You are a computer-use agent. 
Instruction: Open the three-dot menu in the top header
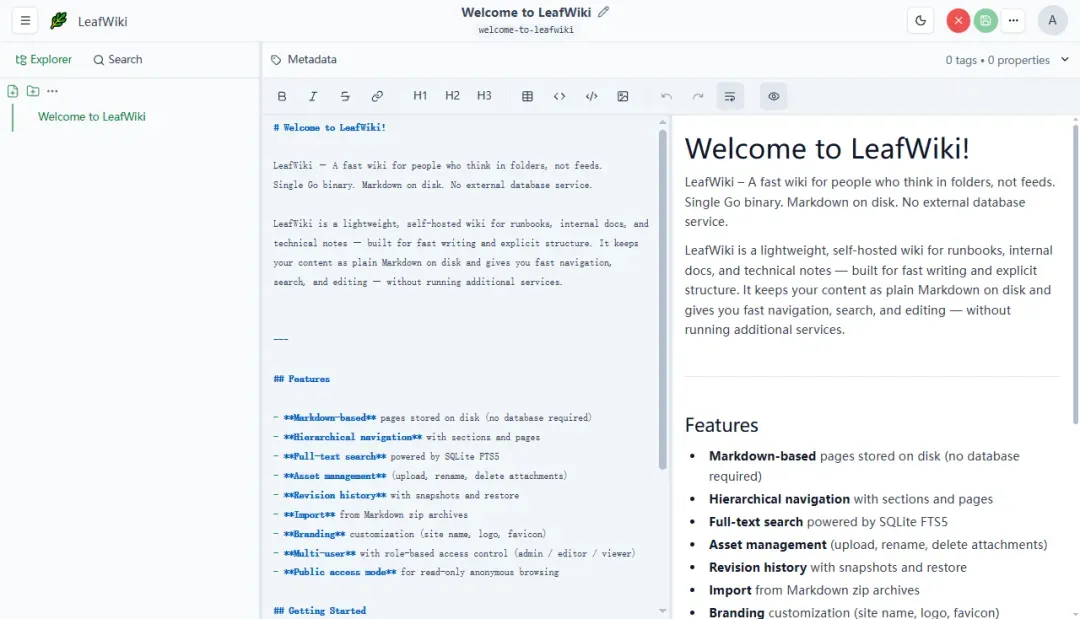[x=1013, y=21]
